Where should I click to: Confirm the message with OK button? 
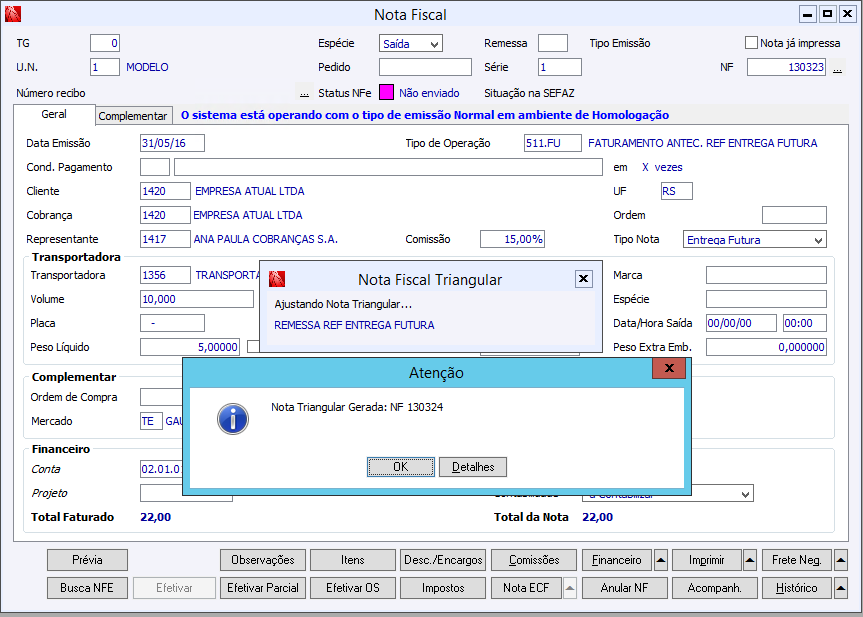coord(401,467)
